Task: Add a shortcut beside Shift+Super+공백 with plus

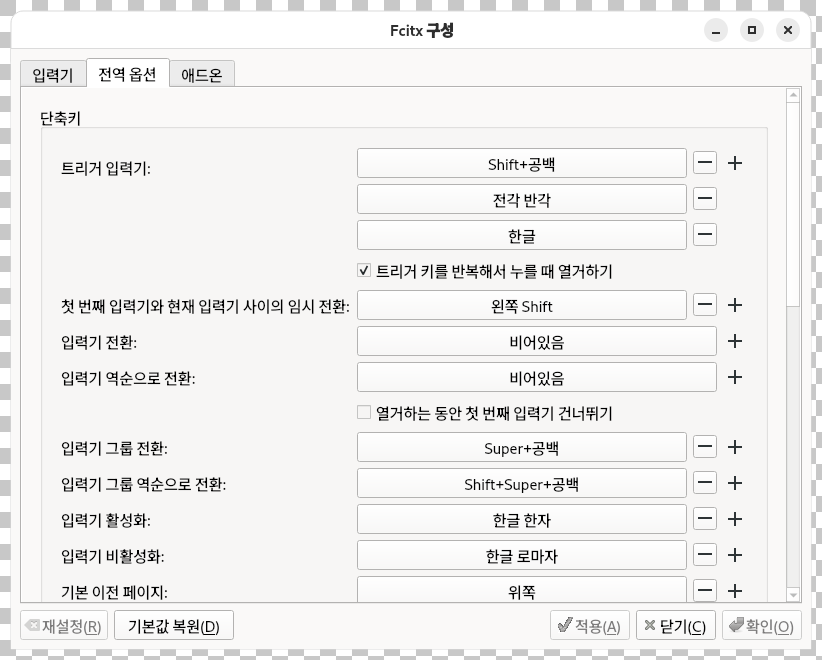Action: point(735,483)
